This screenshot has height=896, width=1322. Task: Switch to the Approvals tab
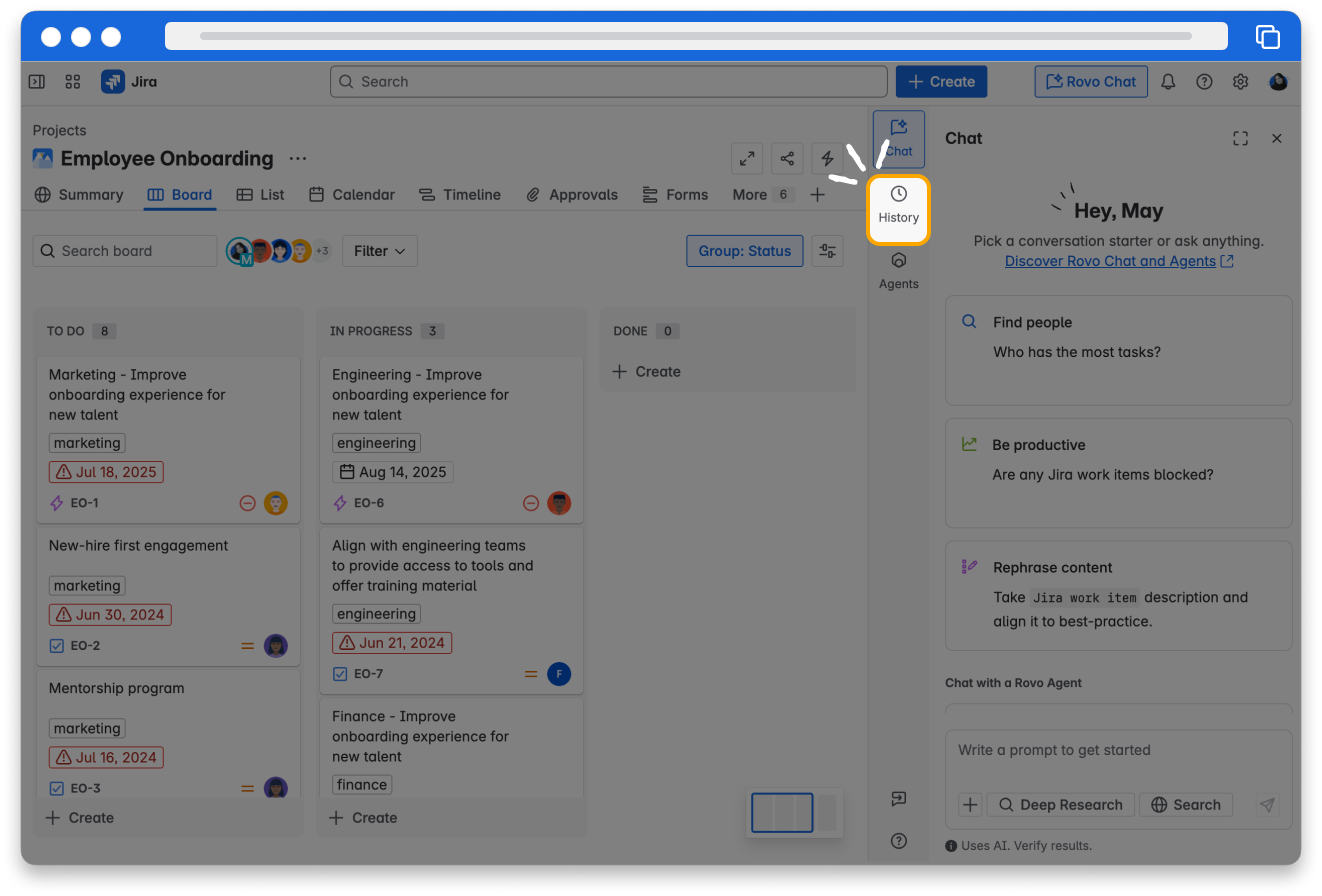coord(573,195)
